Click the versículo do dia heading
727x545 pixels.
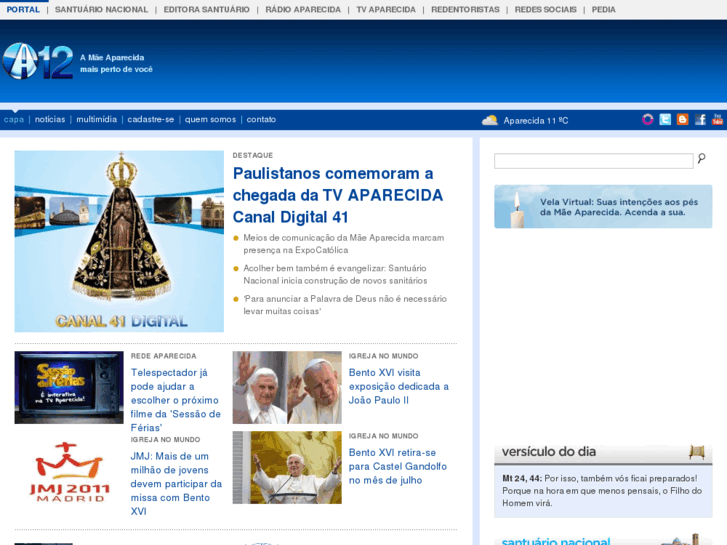548,451
